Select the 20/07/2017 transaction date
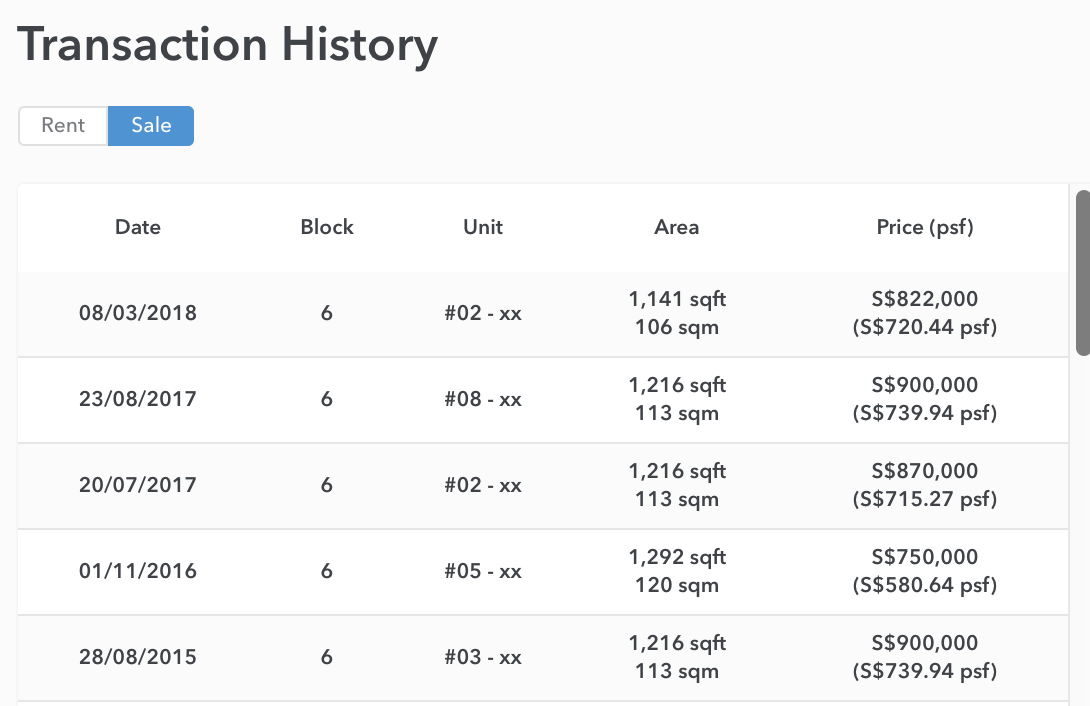Screen dimensions: 1090x706 (138, 485)
